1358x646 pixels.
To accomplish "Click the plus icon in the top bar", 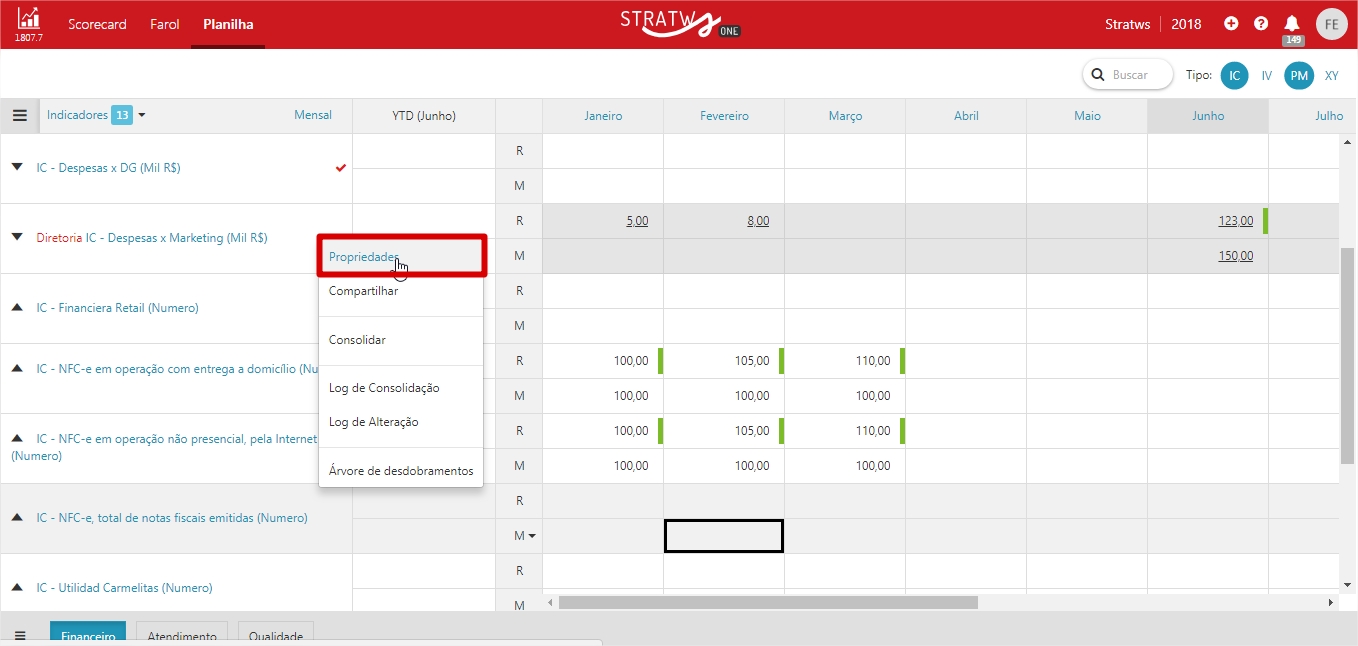I will click(1231, 24).
